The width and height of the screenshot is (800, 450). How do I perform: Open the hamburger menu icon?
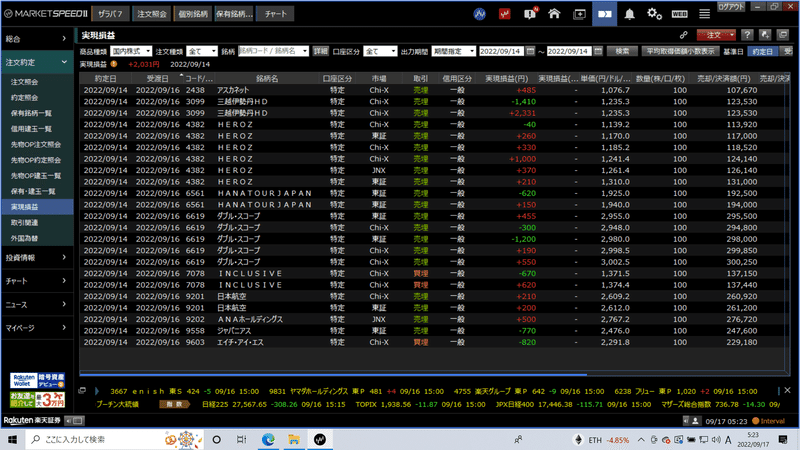(x=705, y=14)
